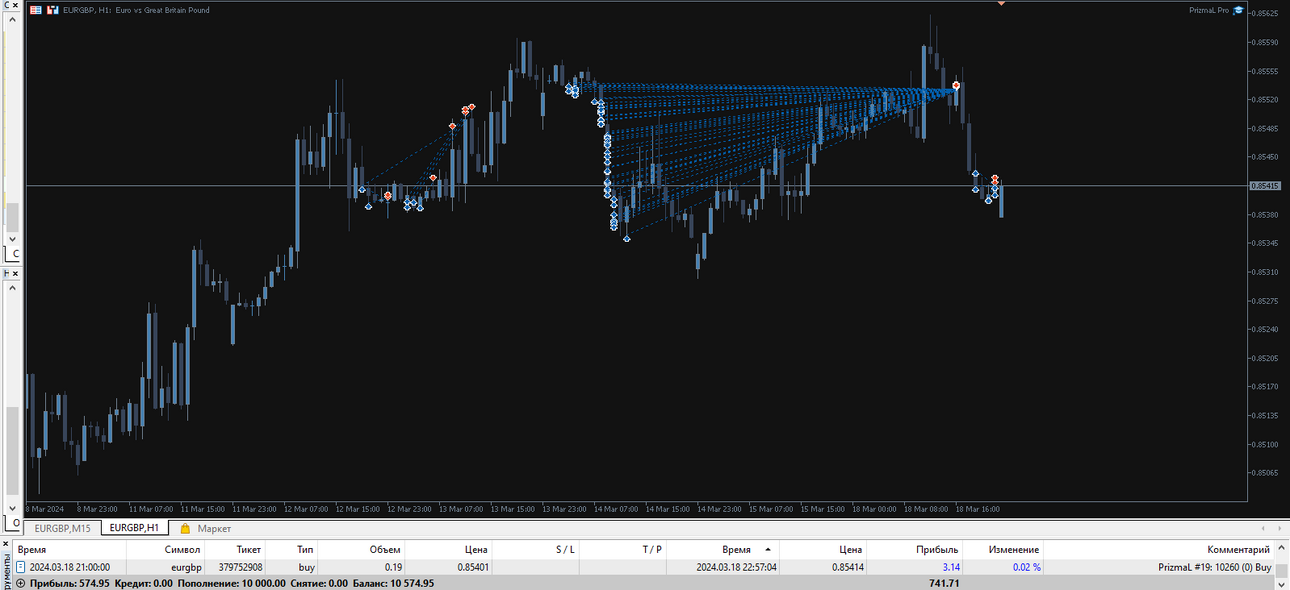Click ticket number 379752908
Image resolution: width=1290 pixels, height=590 pixels.
pos(241,567)
